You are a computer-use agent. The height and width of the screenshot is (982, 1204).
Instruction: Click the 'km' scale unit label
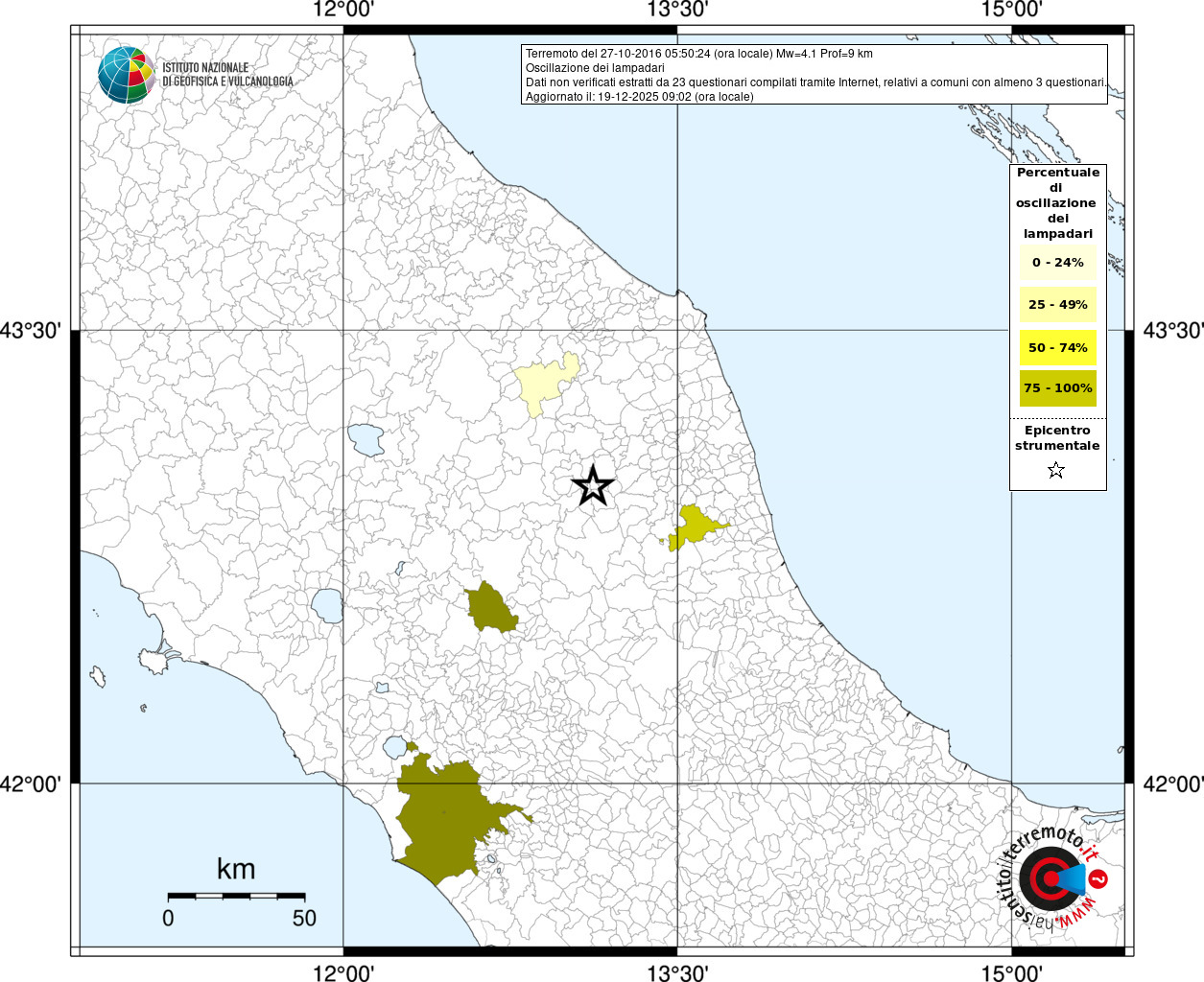pyautogui.click(x=236, y=869)
